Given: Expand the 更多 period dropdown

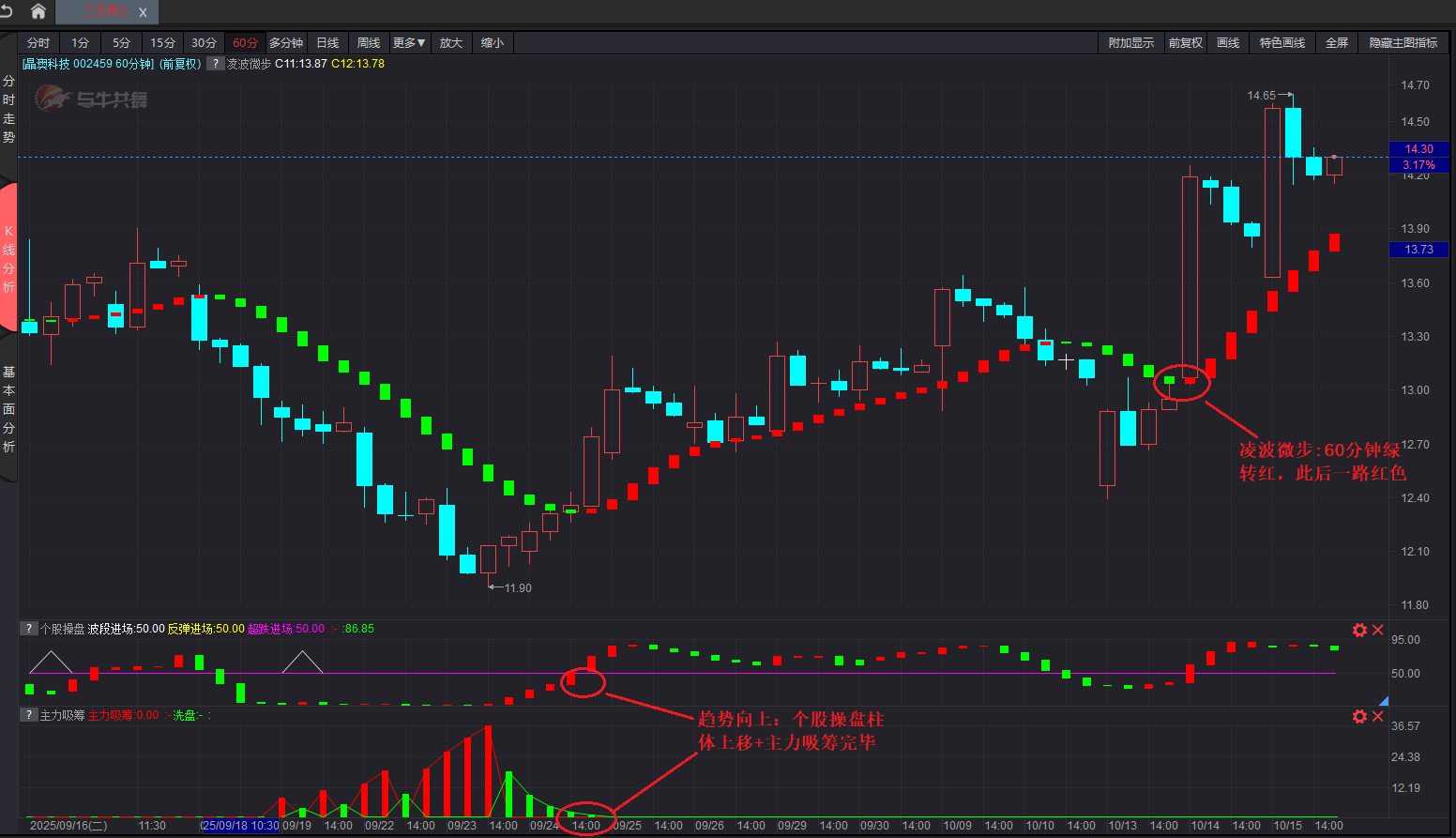Looking at the screenshot, I should point(409,43).
